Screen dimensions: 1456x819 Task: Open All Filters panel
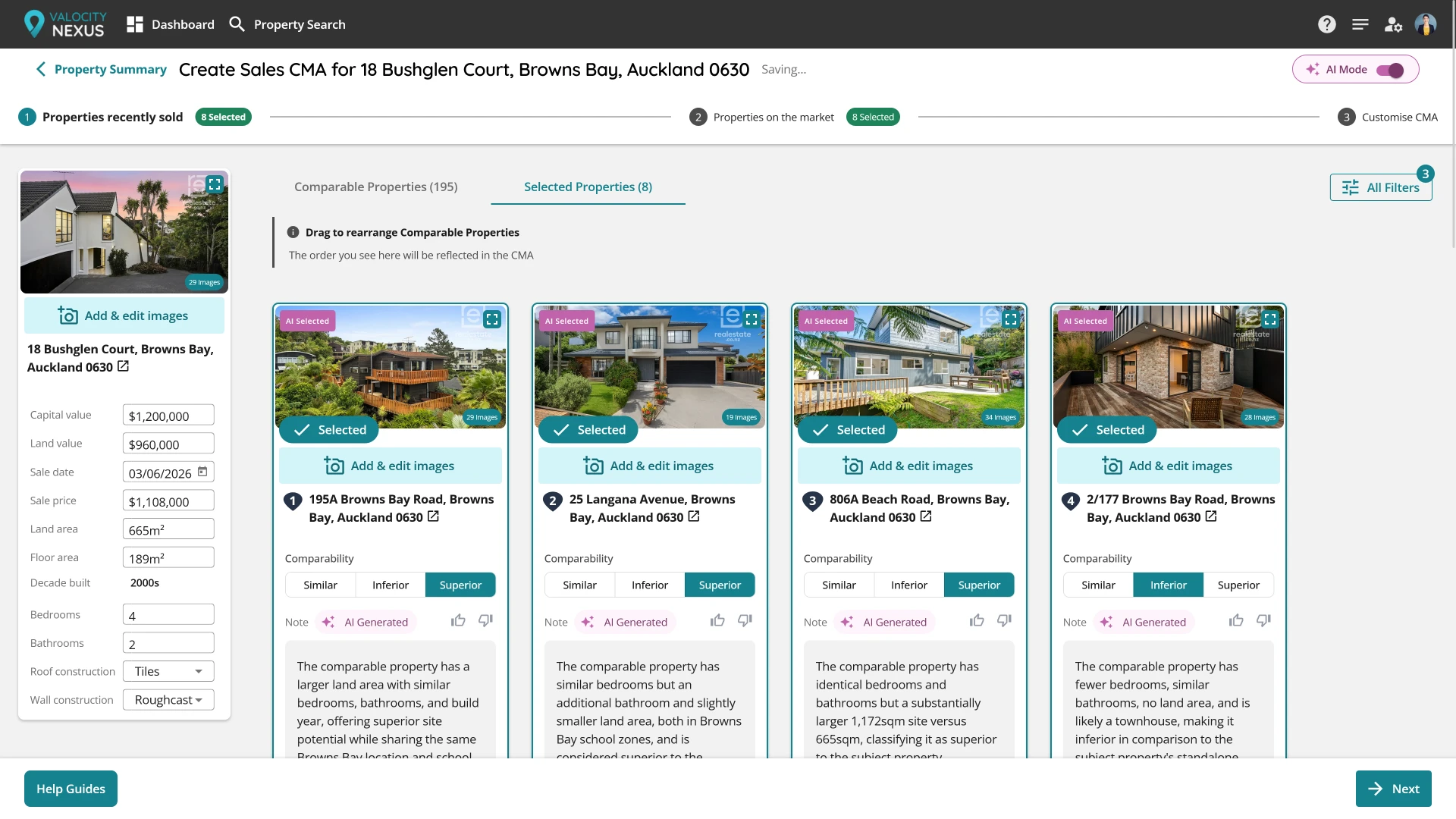[x=1381, y=187]
